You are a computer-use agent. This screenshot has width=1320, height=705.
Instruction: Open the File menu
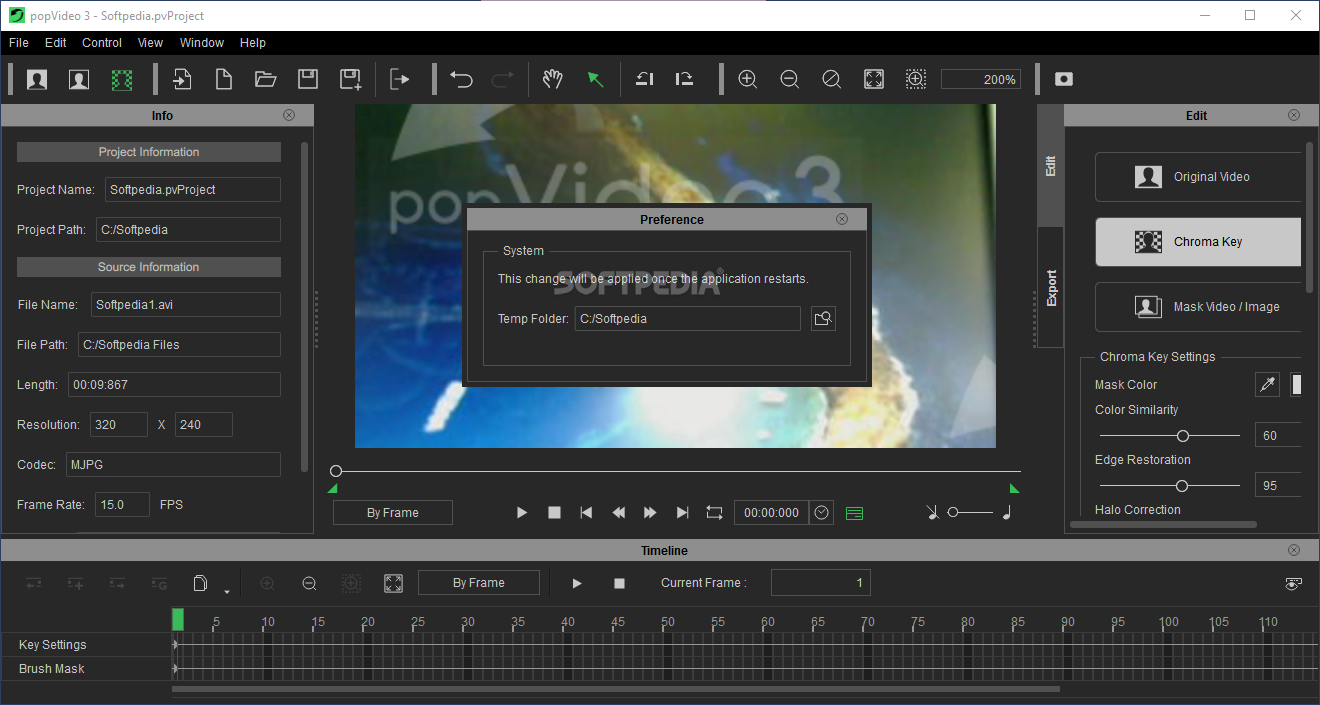click(x=19, y=43)
